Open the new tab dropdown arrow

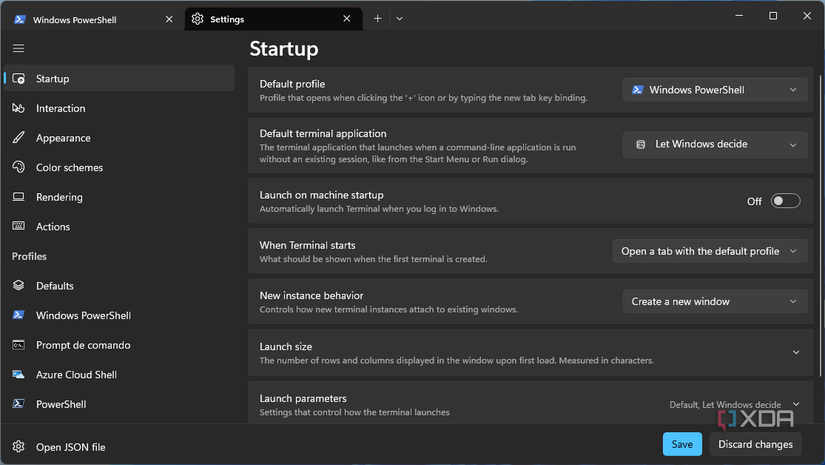coord(399,18)
